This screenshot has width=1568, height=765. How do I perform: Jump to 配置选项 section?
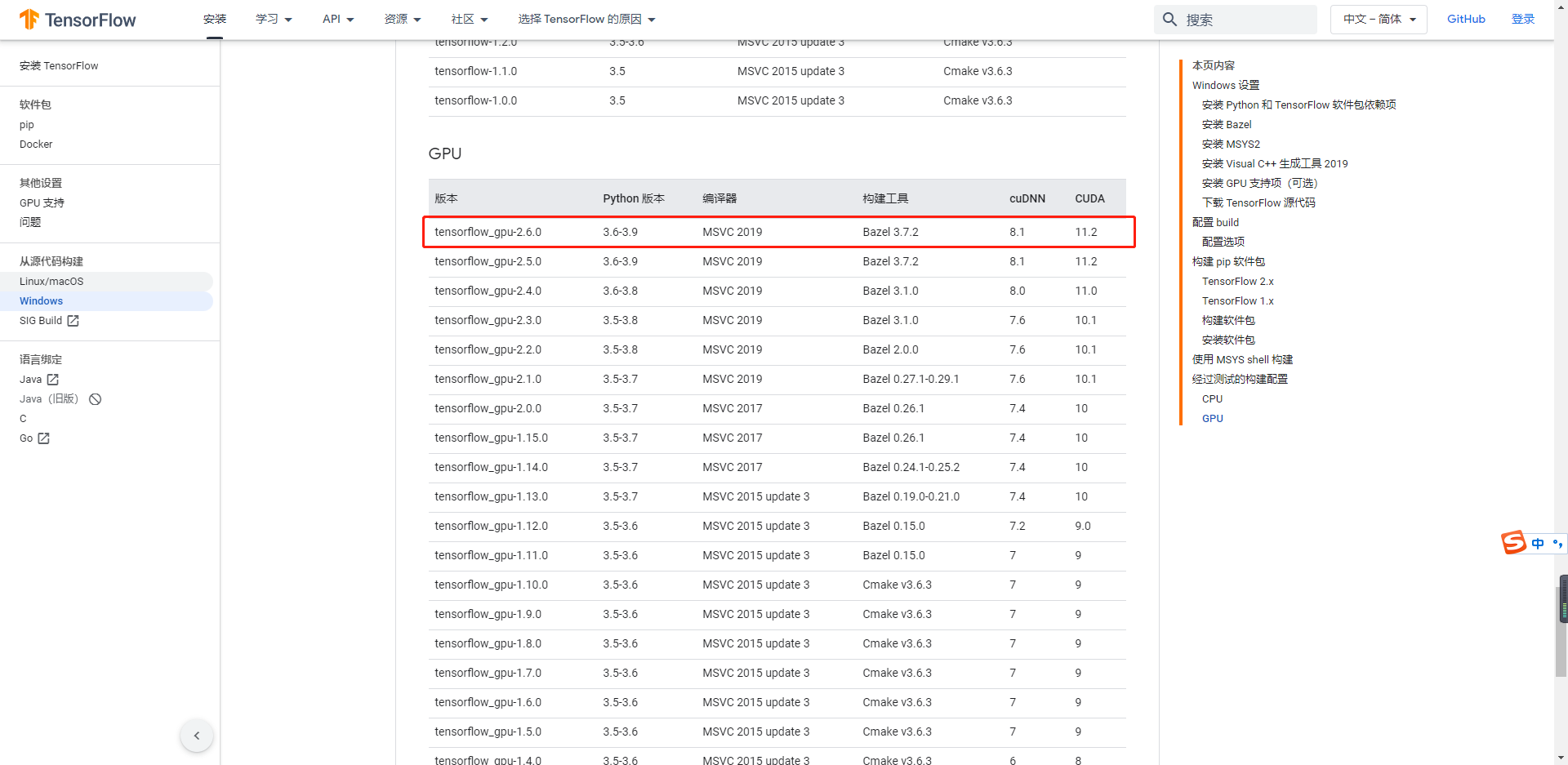coord(1223,242)
